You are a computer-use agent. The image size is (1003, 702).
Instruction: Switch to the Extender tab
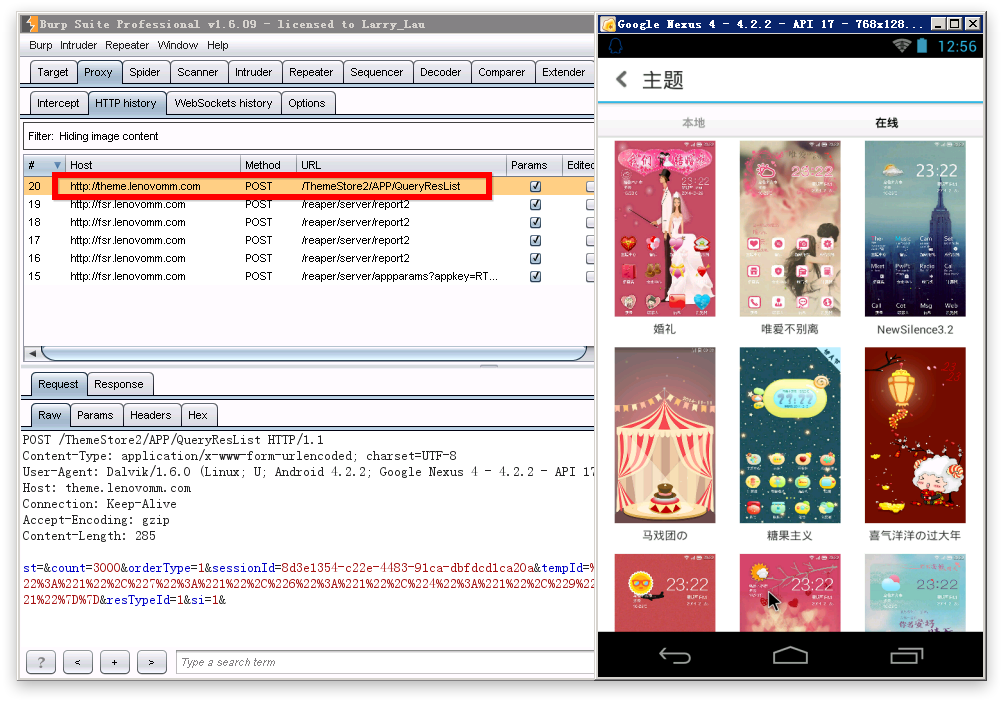(564, 72)
